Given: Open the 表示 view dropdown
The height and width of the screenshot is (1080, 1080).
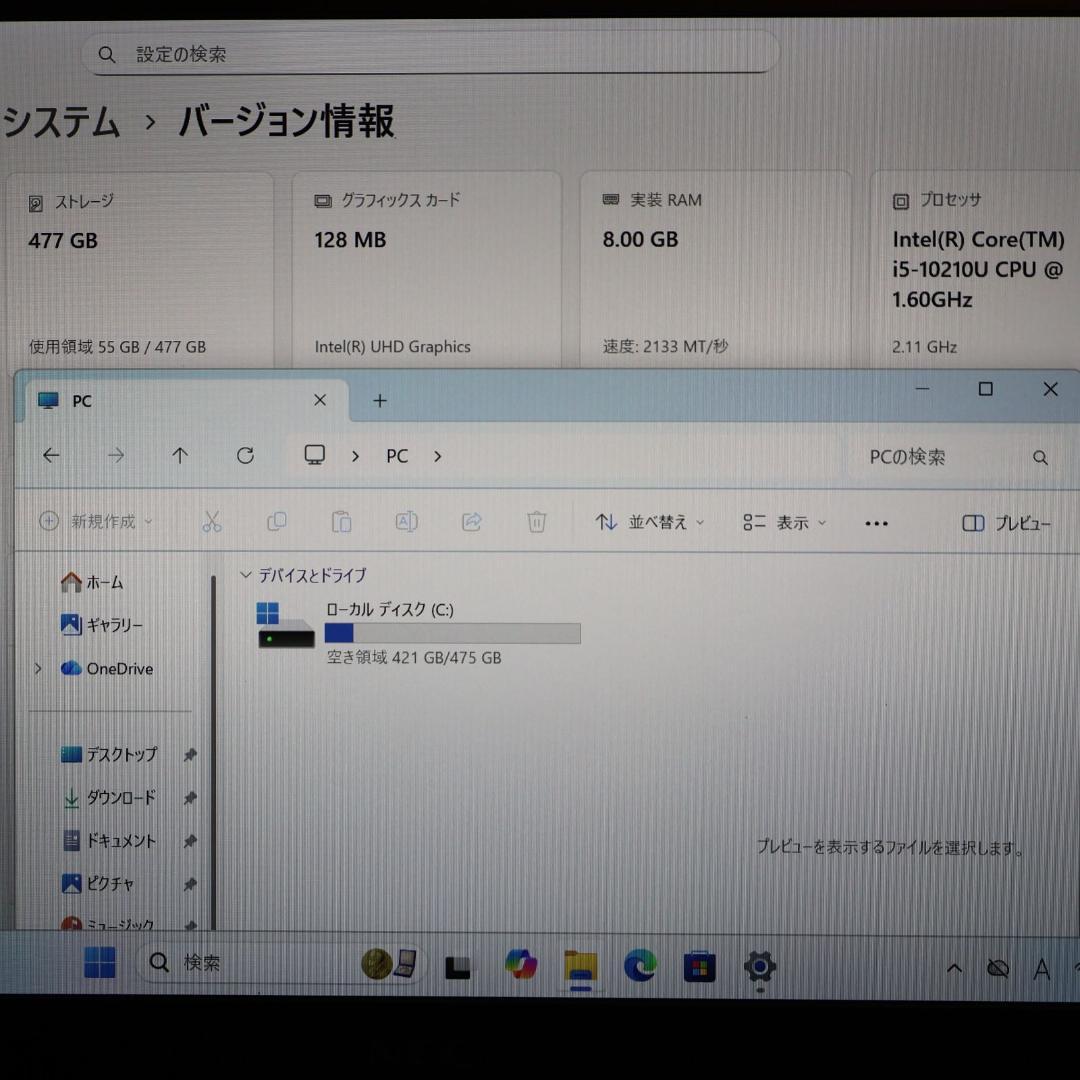Looking at the screenshot, I should 786,522.
